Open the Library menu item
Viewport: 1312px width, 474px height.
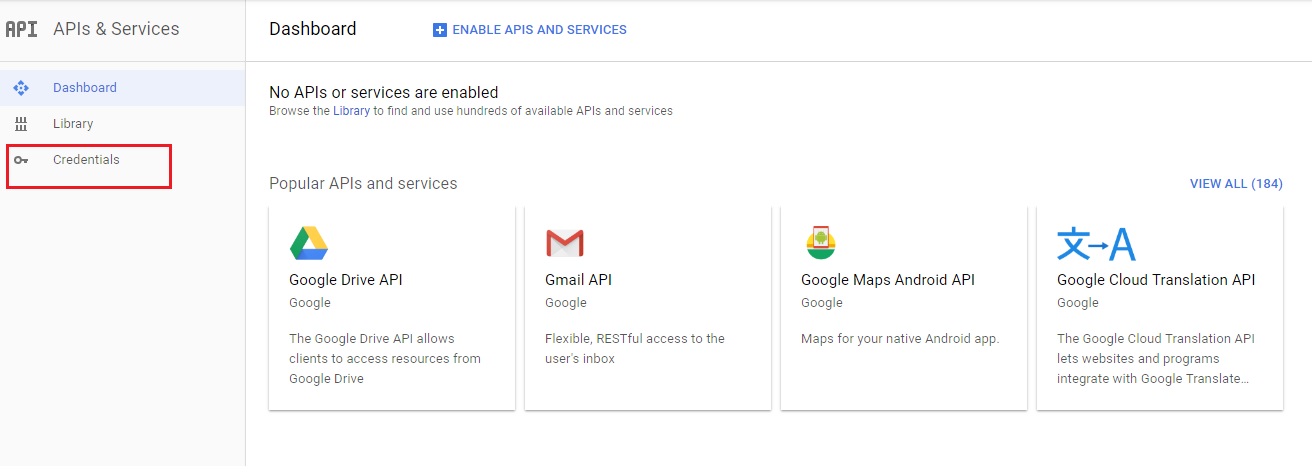click(x=122, y=124)
